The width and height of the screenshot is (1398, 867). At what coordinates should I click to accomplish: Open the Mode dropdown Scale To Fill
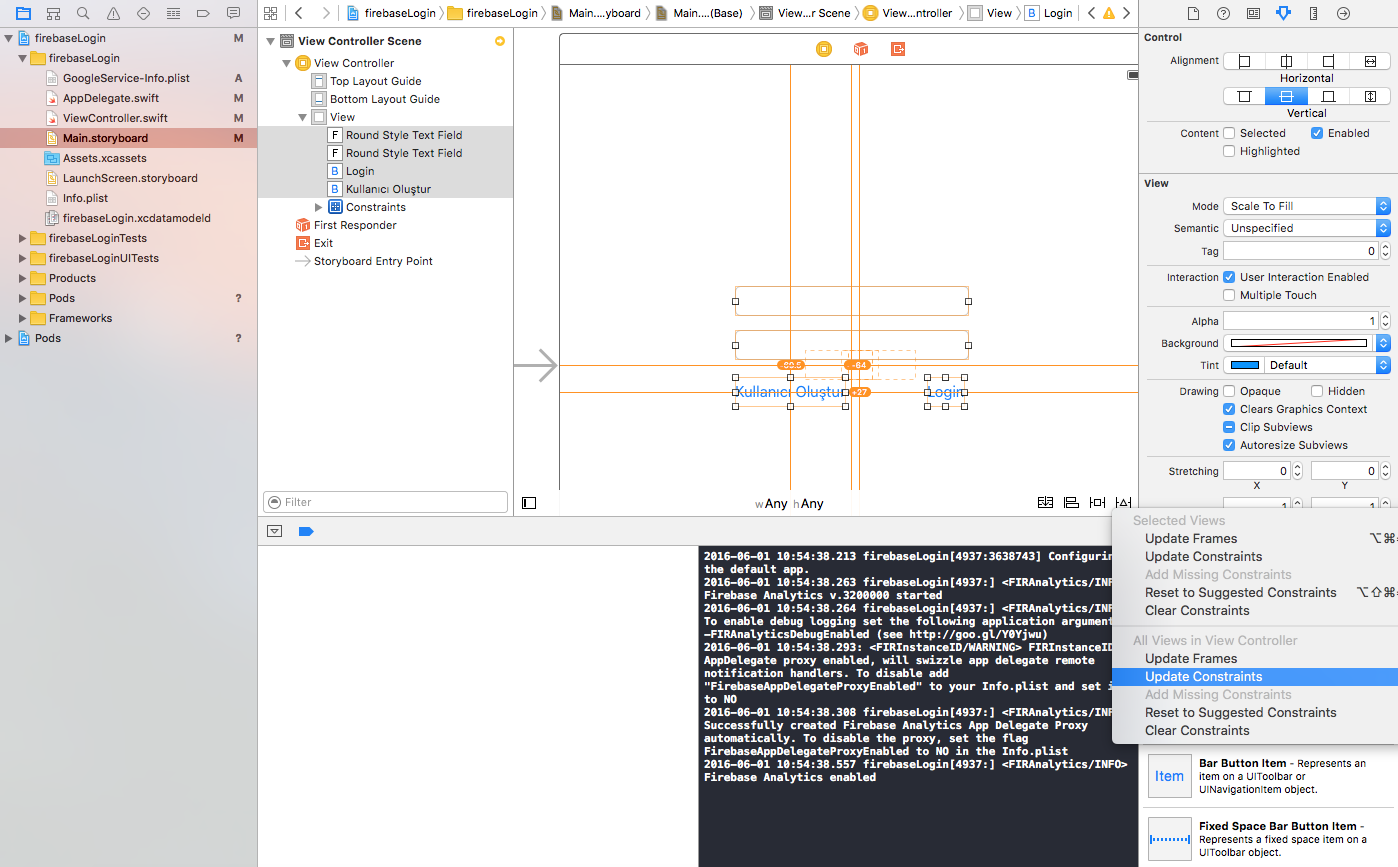tap(1307, 206)
